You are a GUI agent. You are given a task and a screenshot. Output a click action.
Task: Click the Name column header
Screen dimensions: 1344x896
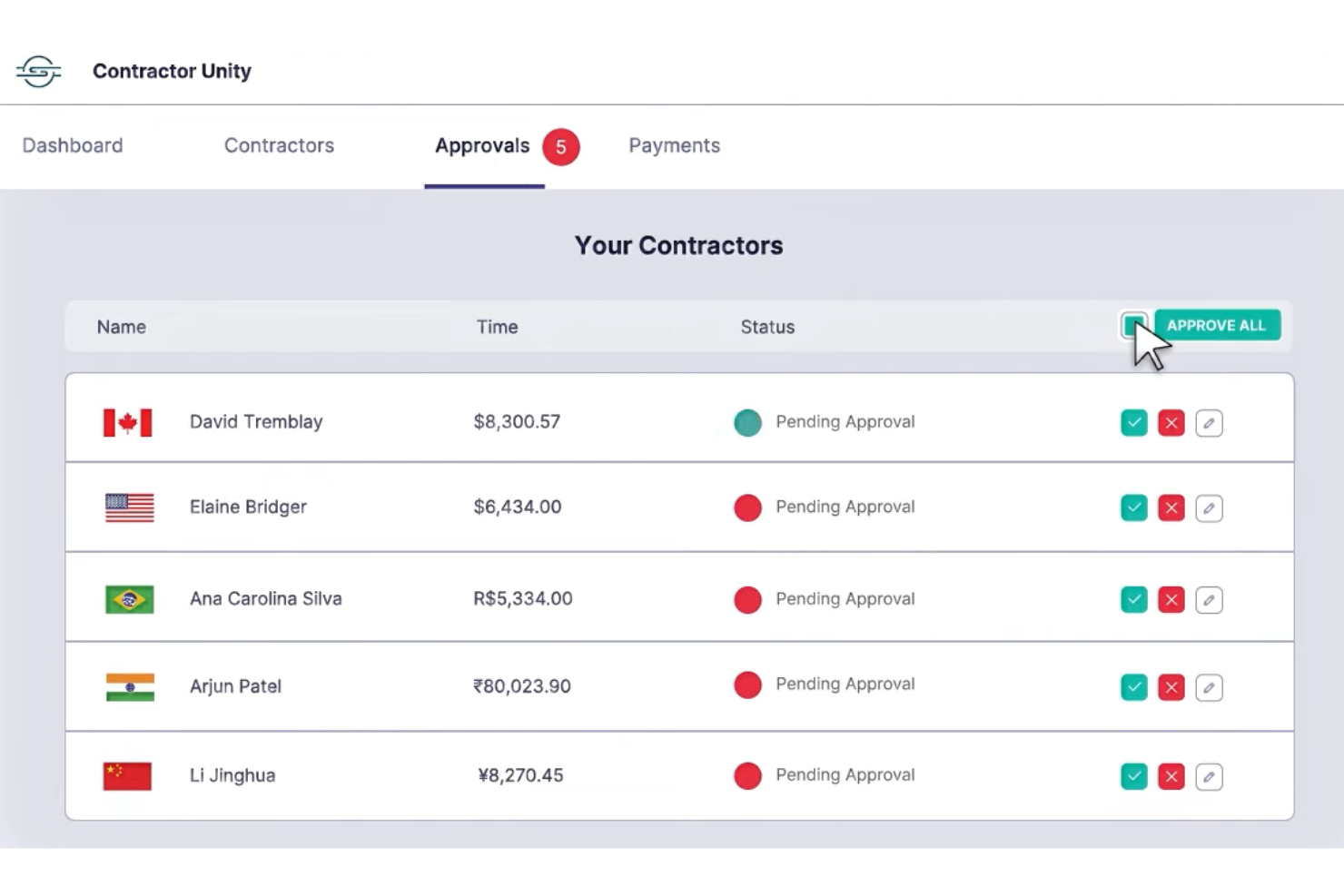coord(122,327)
